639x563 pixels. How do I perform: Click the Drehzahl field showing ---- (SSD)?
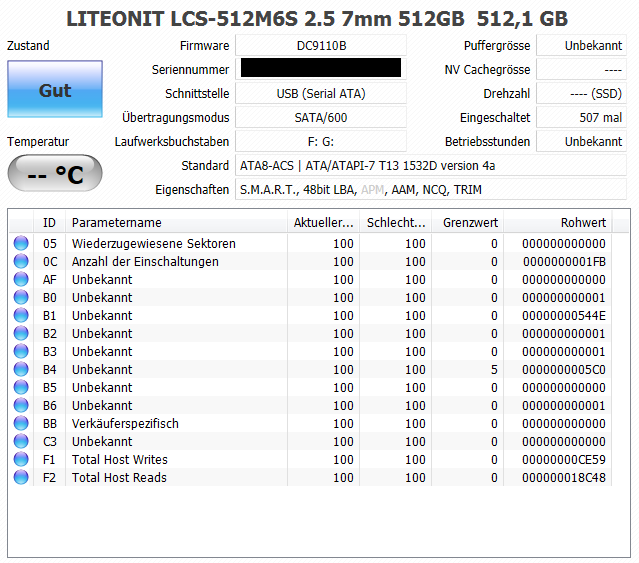581,93
